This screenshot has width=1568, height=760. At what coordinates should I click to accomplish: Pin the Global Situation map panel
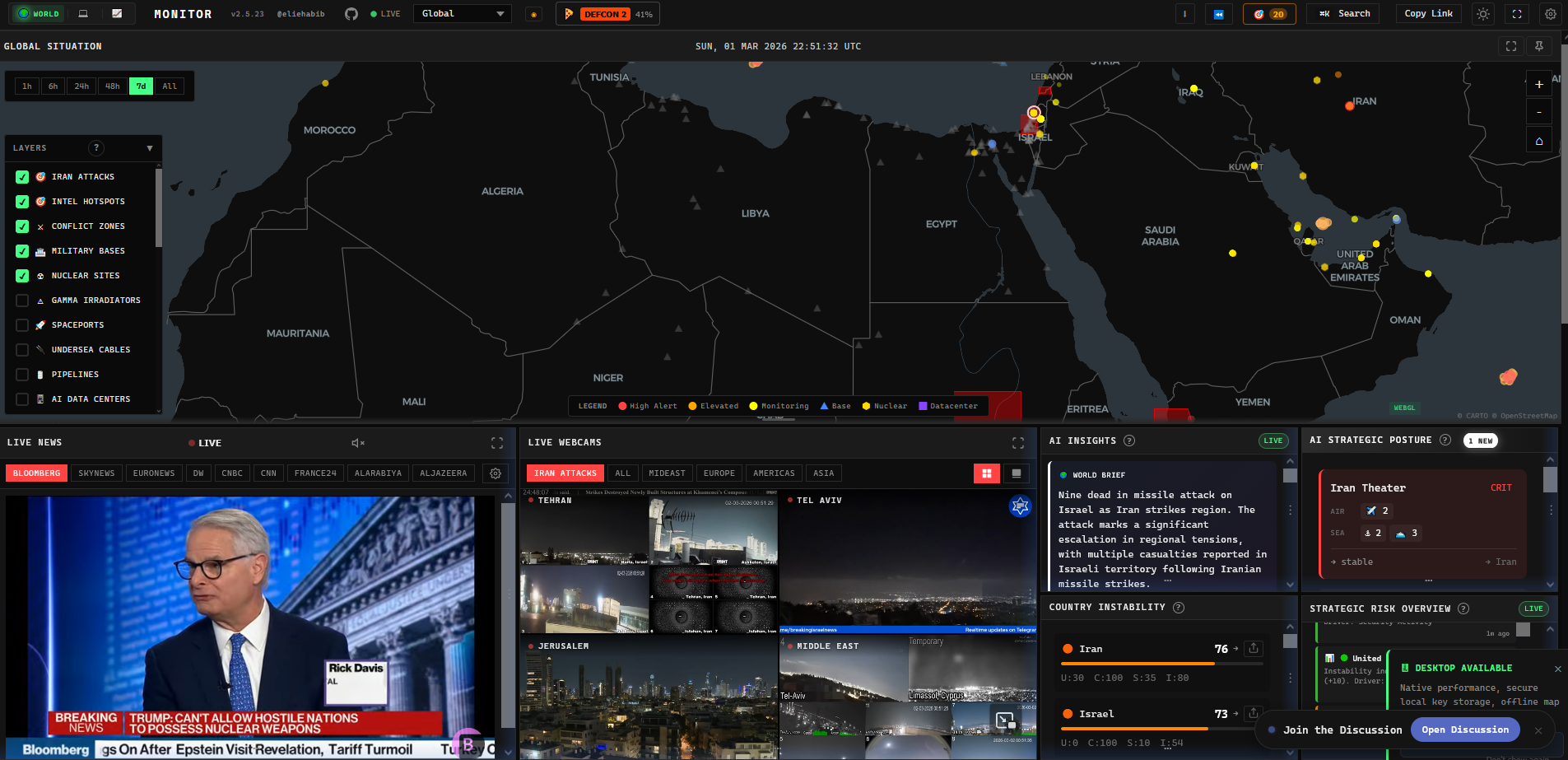coord(1539,46)
